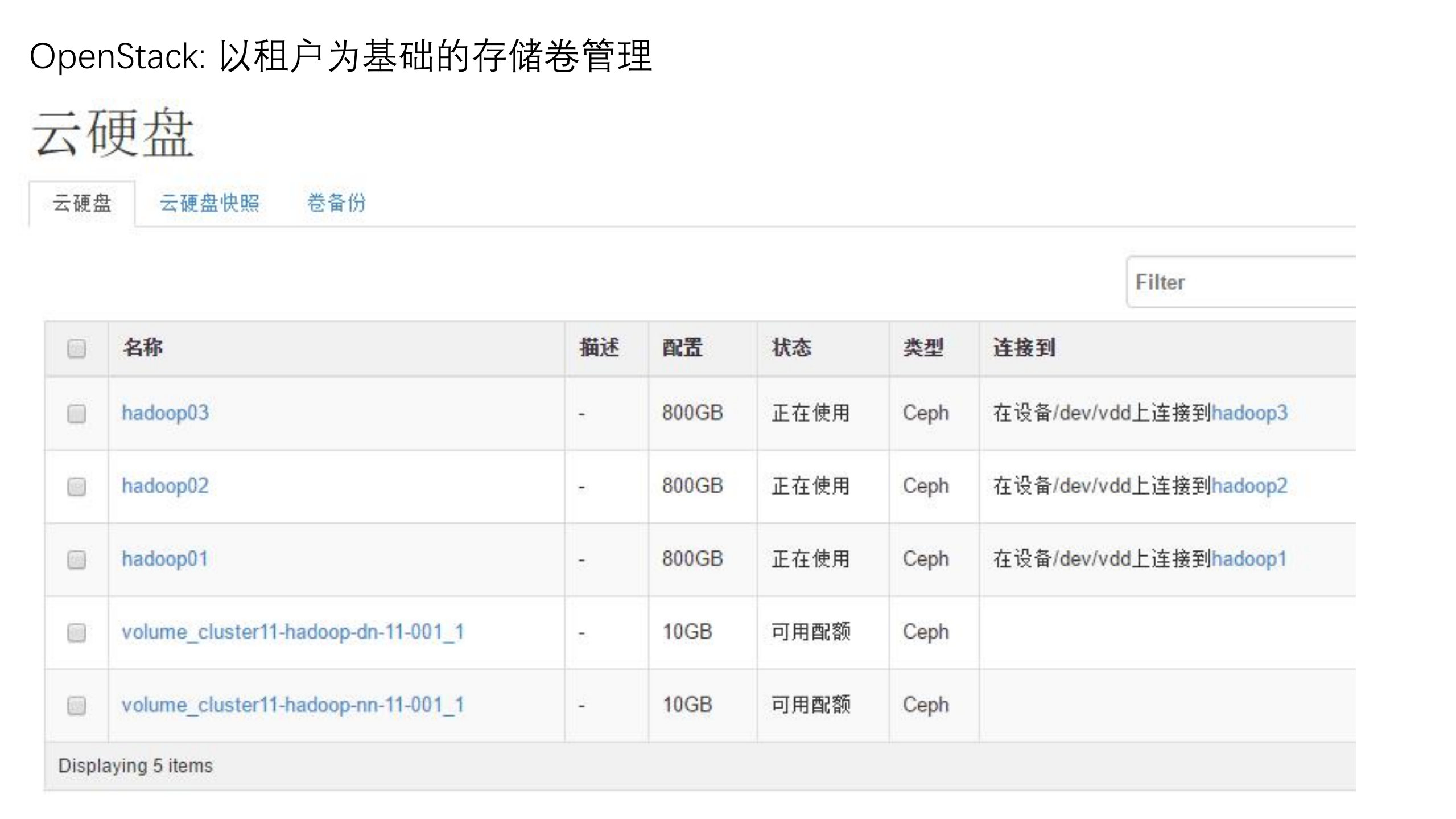The height and width of the screenshot is (819, 1456).
Task: Check the checkbox for volume hadoop02
Action: tap(76, 487)
